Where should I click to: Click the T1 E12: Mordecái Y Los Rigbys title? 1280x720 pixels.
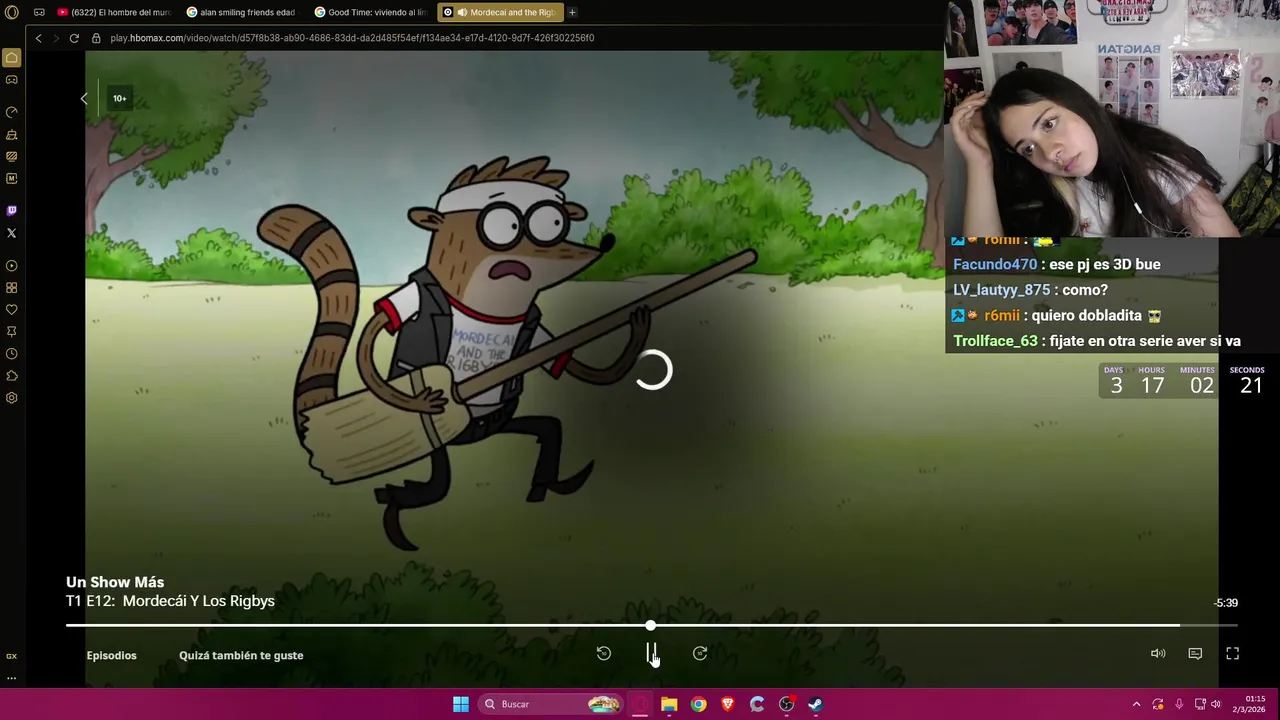pyautogui.click(x=170, y=601)
